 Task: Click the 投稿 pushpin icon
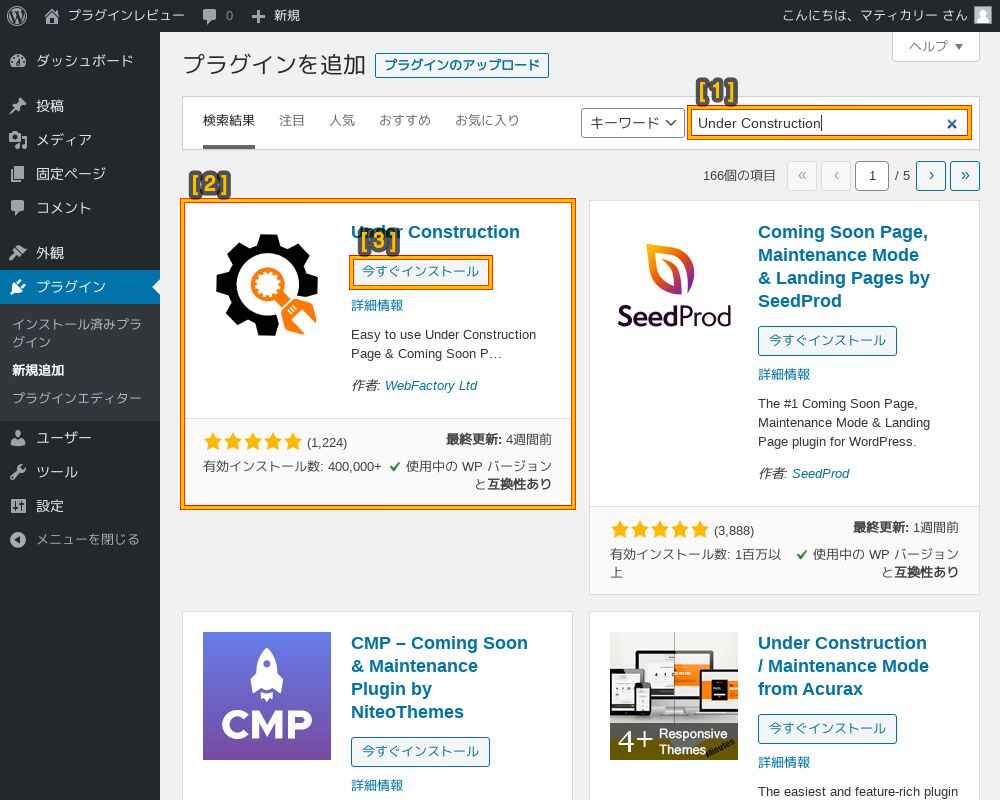[x=18, y=106]
